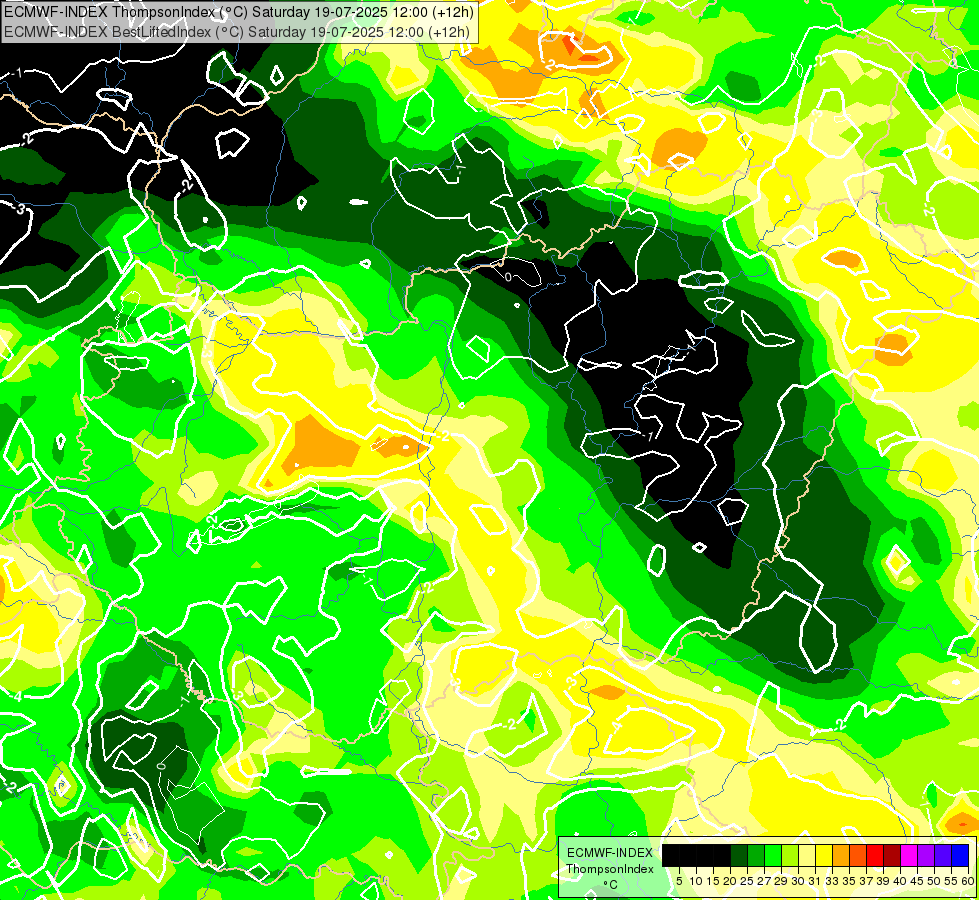The width and height of the screenshot is (979, 900).
Task: Pick the orange 33-35 legend swatch
Action: click(x=841, y=855)
